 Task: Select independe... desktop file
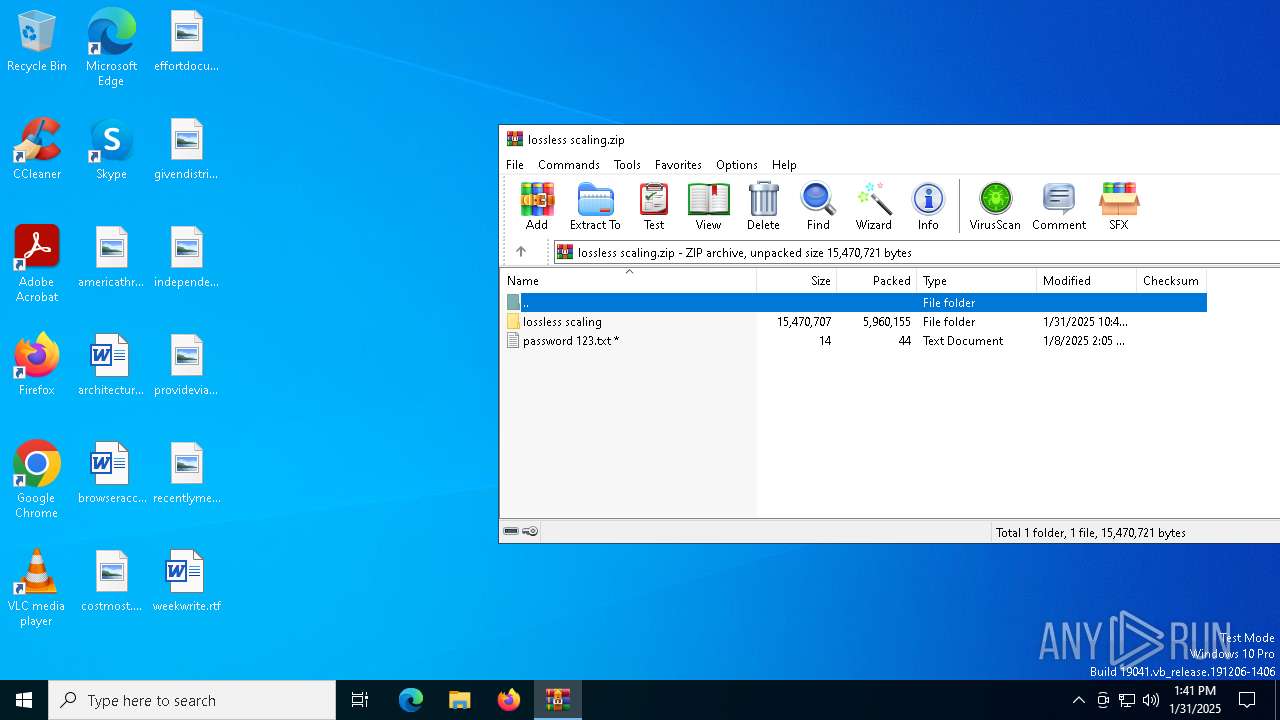186,257
